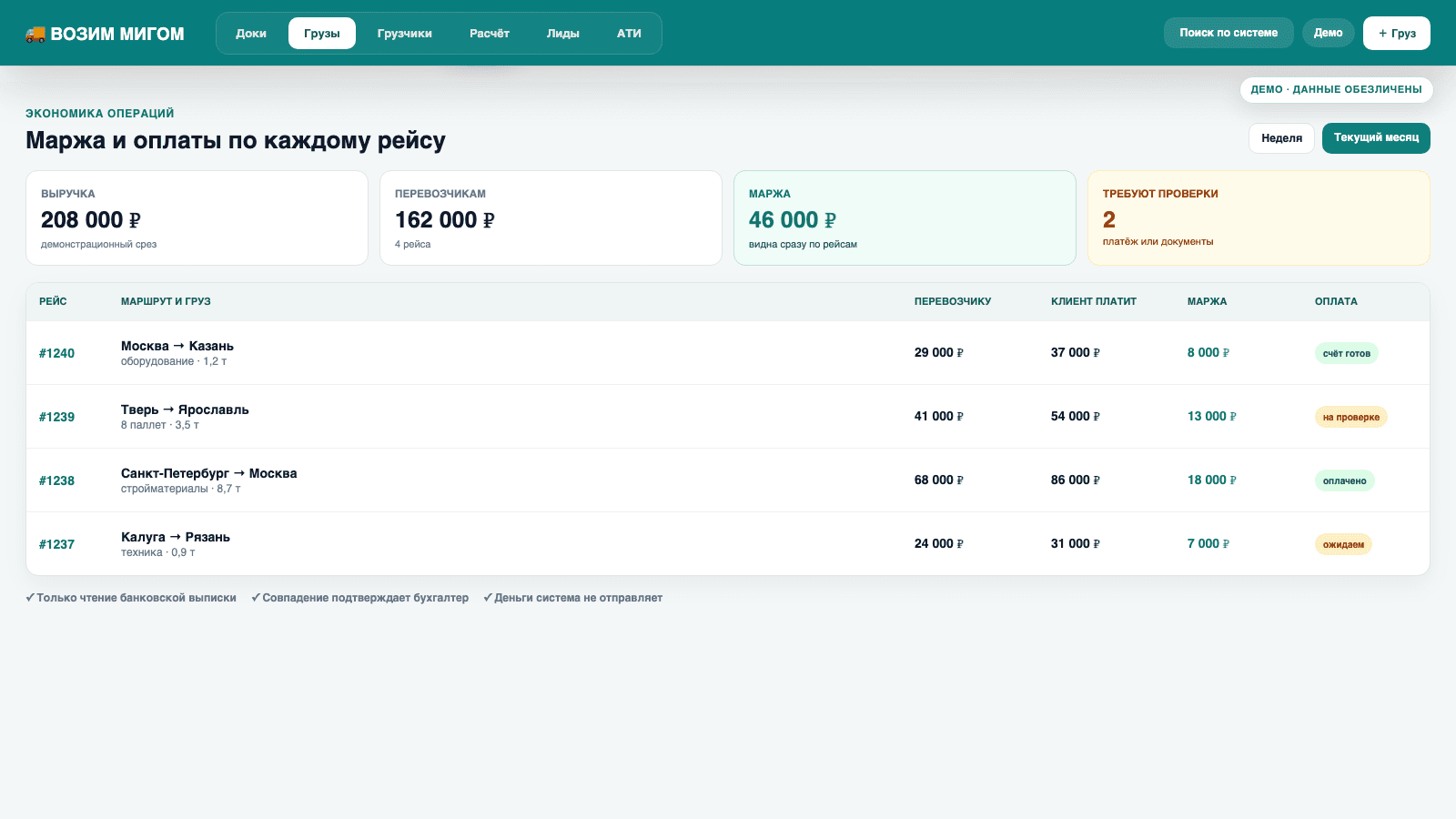The width and height of the screenshot is (1456, 819).
Task: Click client payment 54 000 ₽
Action: pos(1076,416)
